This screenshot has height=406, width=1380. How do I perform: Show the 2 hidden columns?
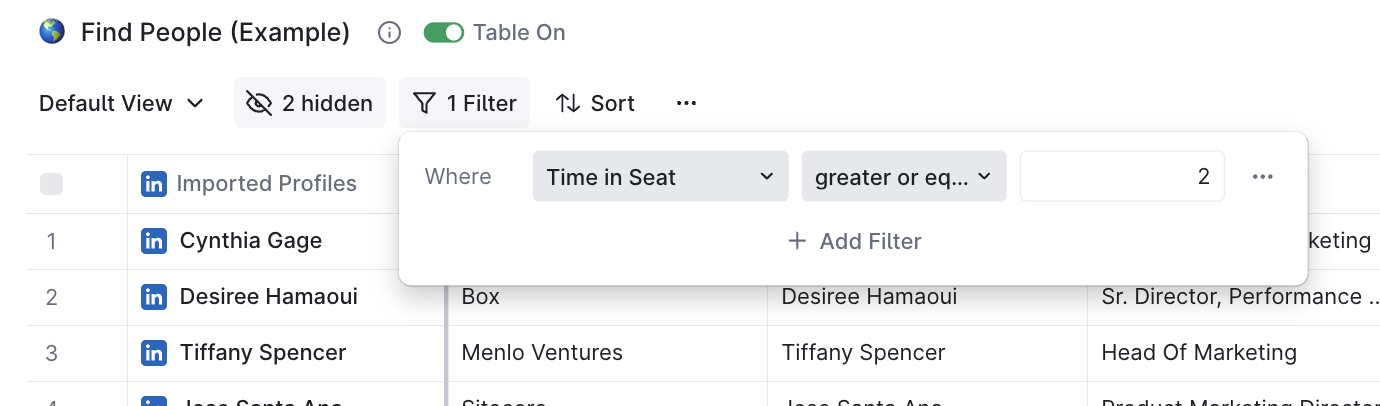[x=310, y=103]
